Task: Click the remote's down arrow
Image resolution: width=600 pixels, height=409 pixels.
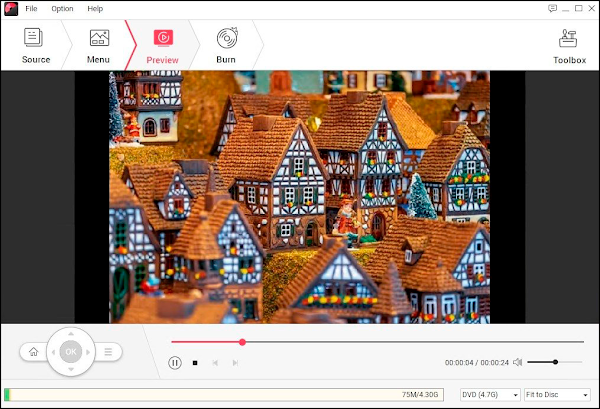Action: coord(71,369)
